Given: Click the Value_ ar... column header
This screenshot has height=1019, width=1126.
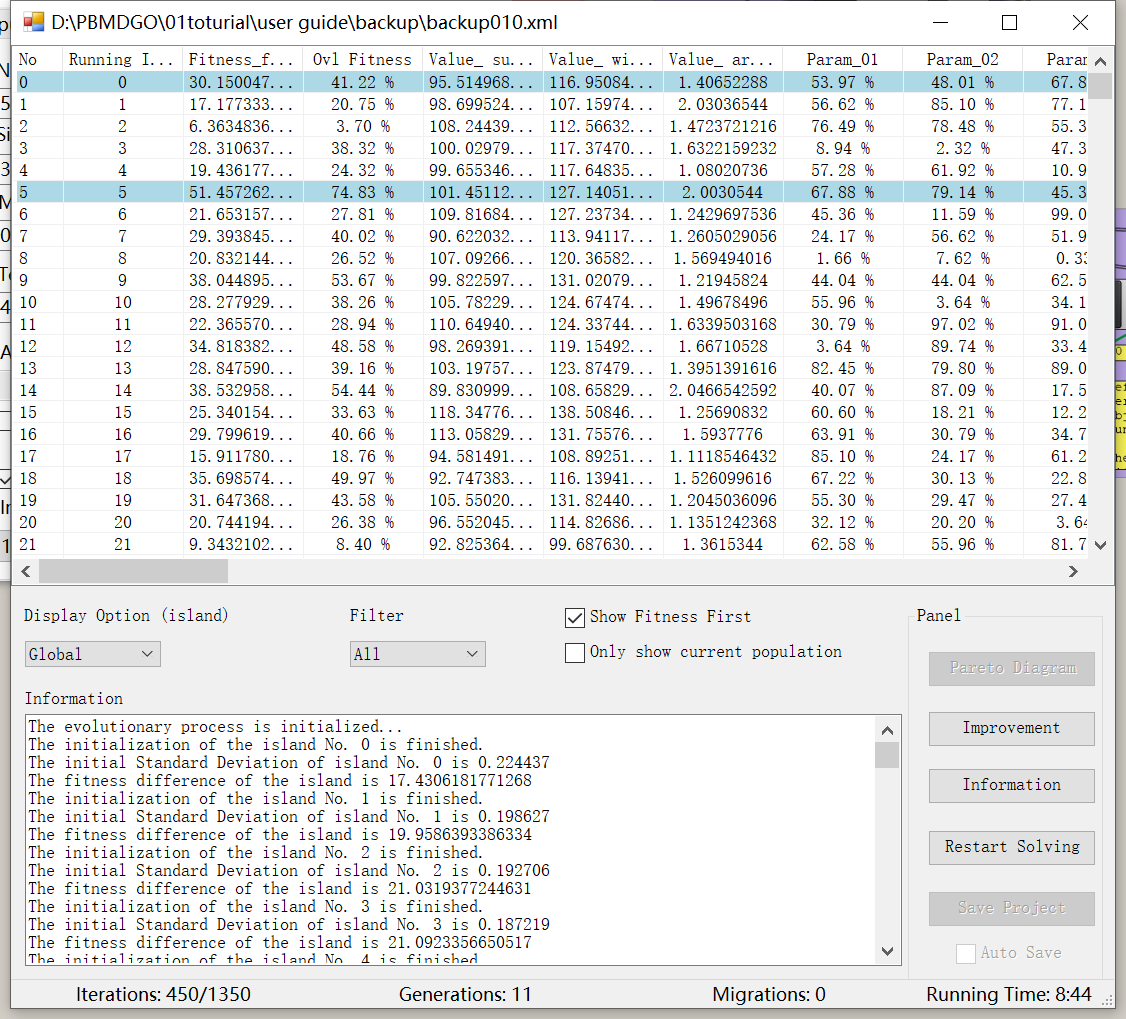Looking at the screenshot, I should coord(722,60).
